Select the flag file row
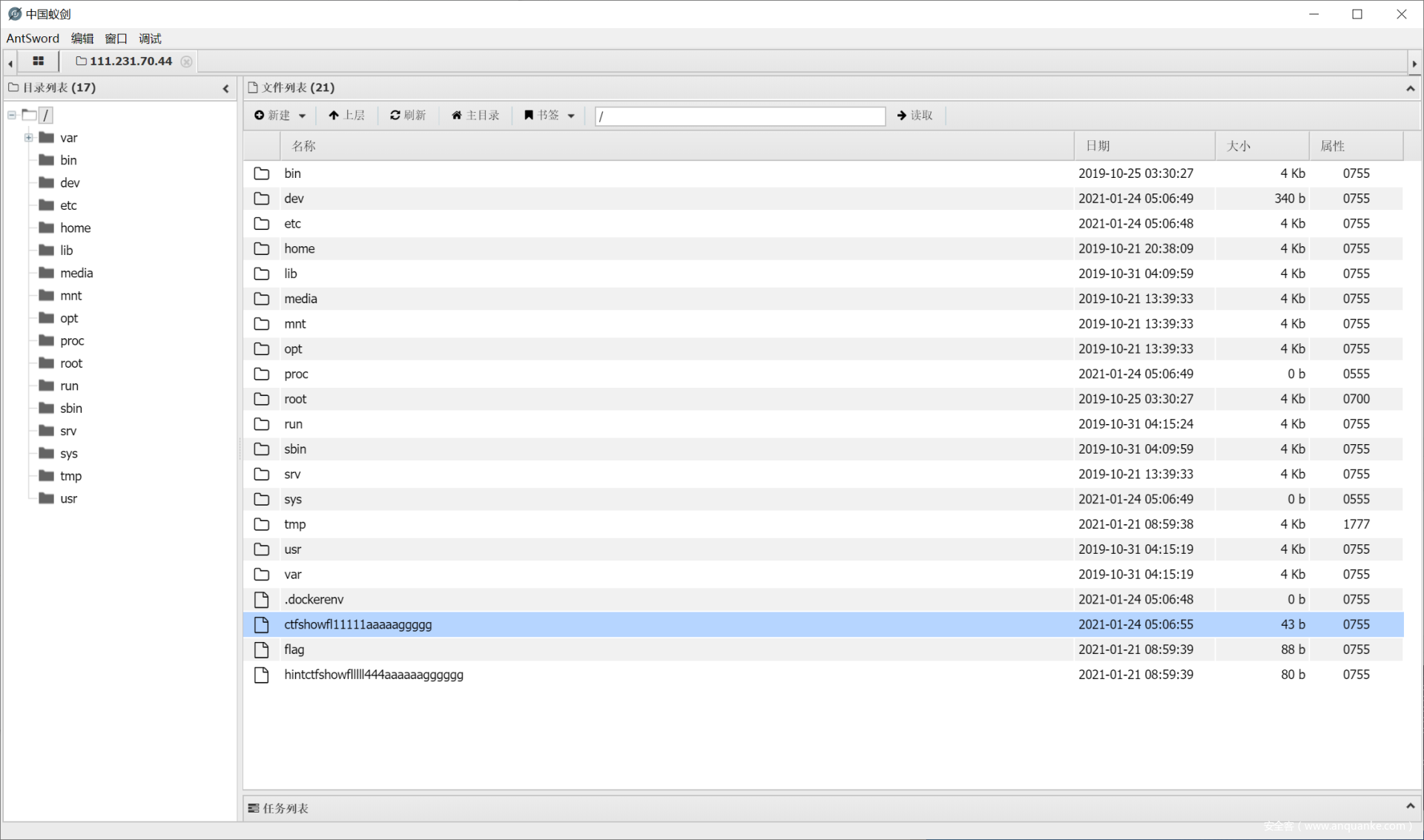1424x840 pixels. coord(294,649)
